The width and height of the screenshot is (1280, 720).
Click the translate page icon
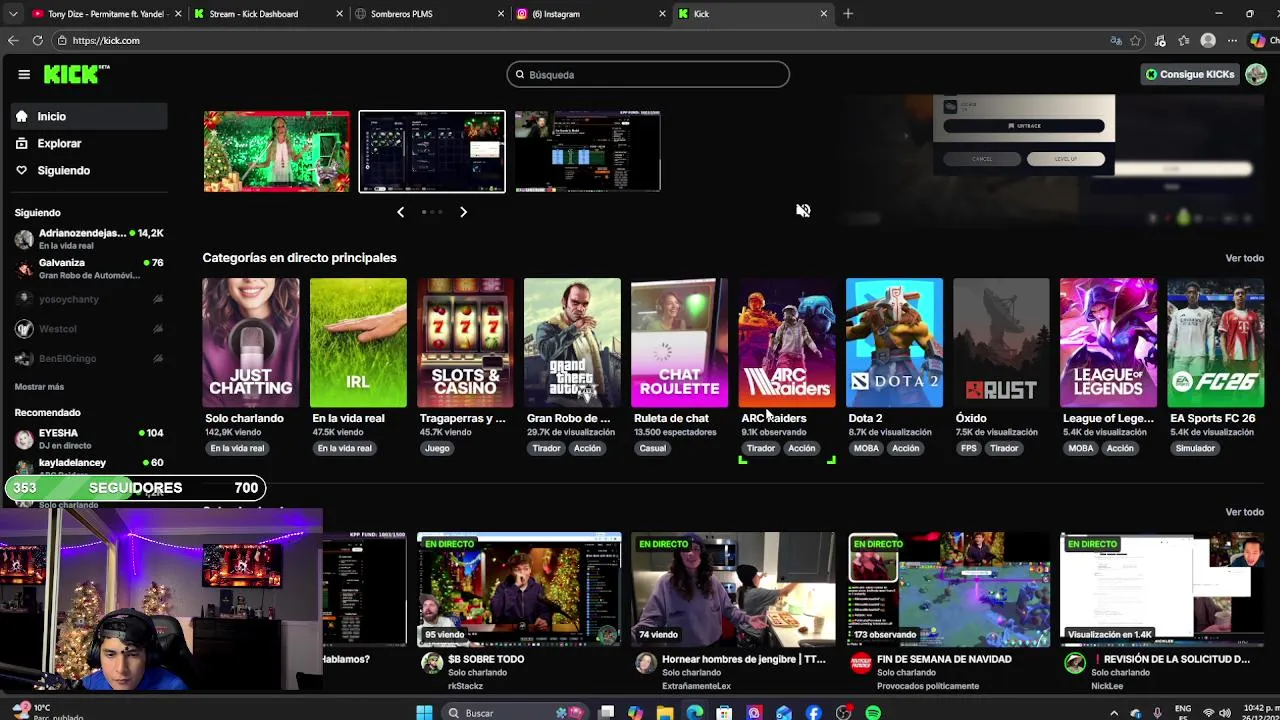(x=1116, y=41)
